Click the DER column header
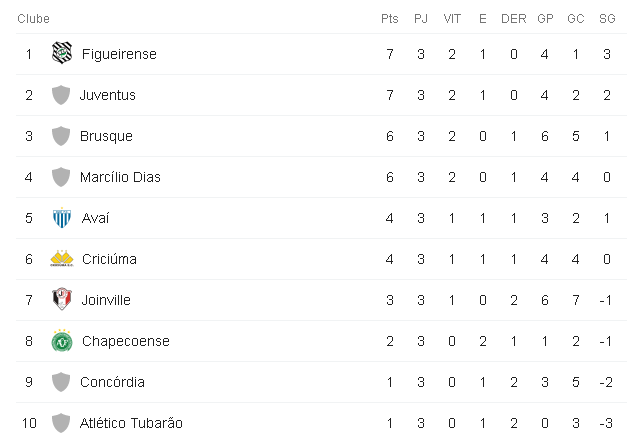Image resolution: width=627 pixels, height=444 pixels. (x=514, y=19)
